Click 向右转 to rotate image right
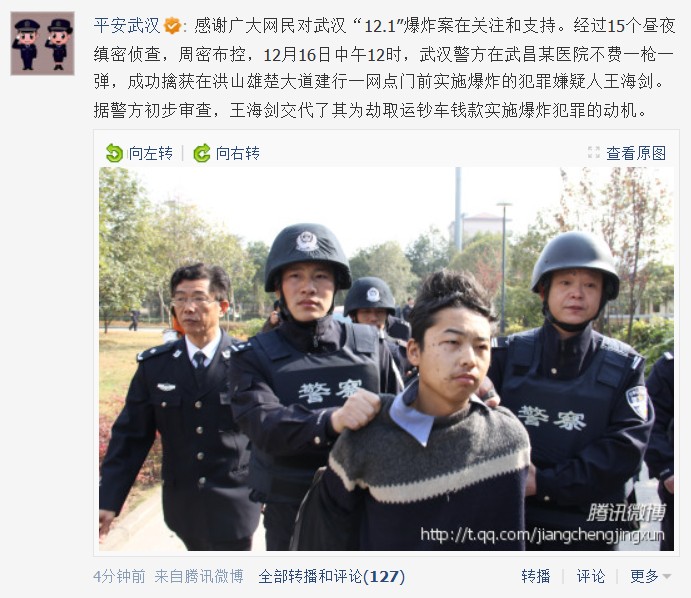The width and height of the screenshot is (691, 598). click(238, 153)
